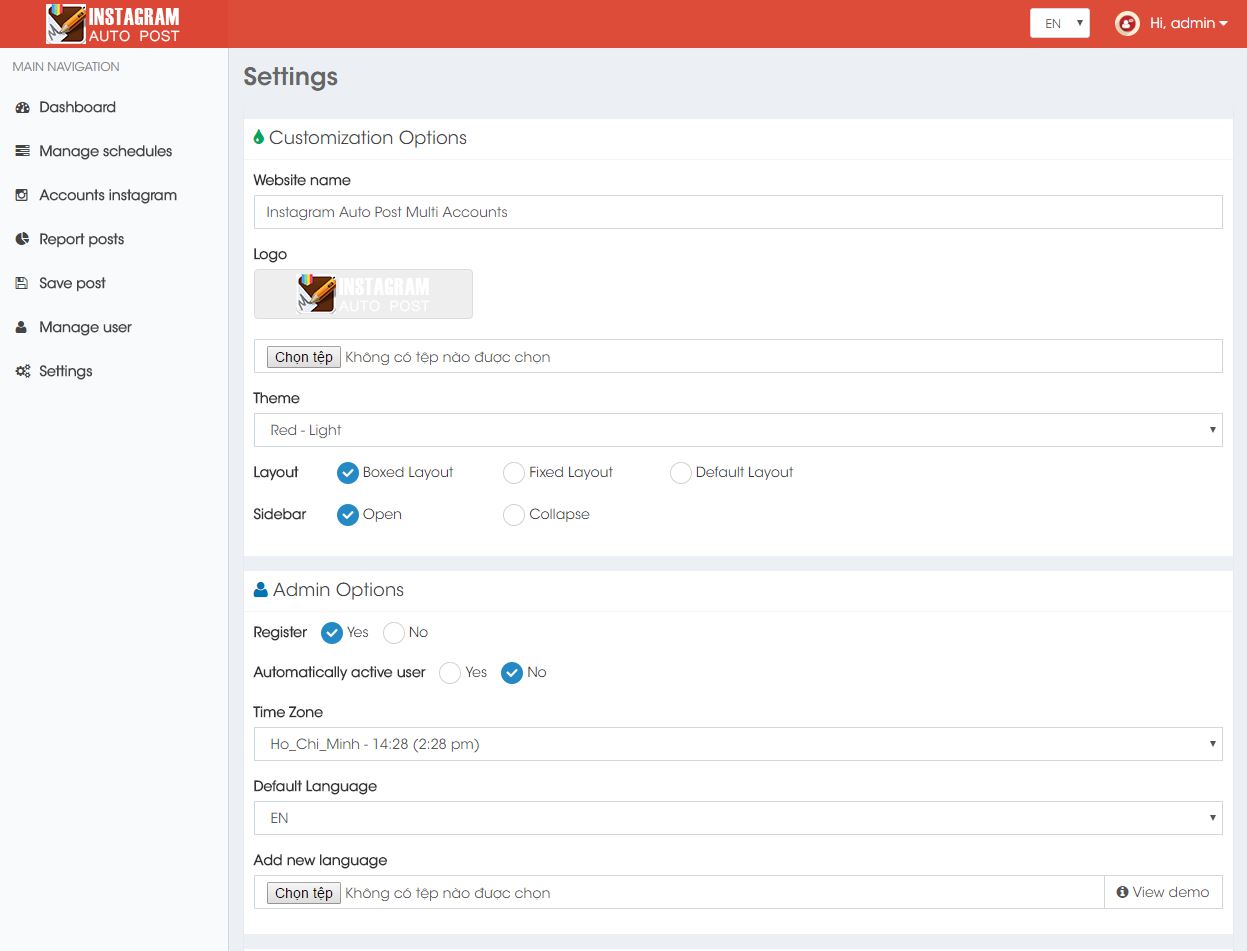Click Chọn tệp button for Logo upload
1247x951 pixels.
point(304,357)
